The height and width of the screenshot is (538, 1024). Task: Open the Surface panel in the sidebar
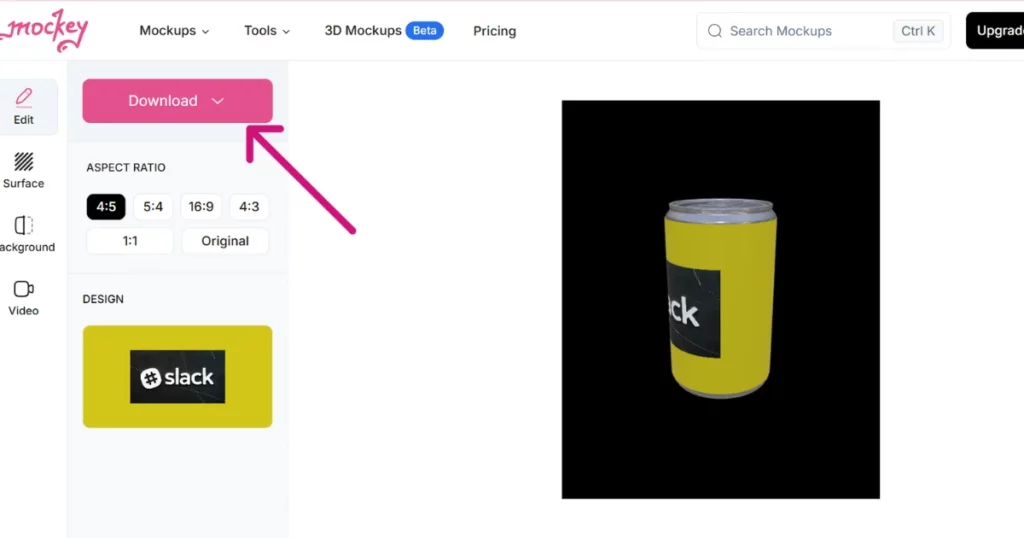pyautogui.click(x=24, y=170)
